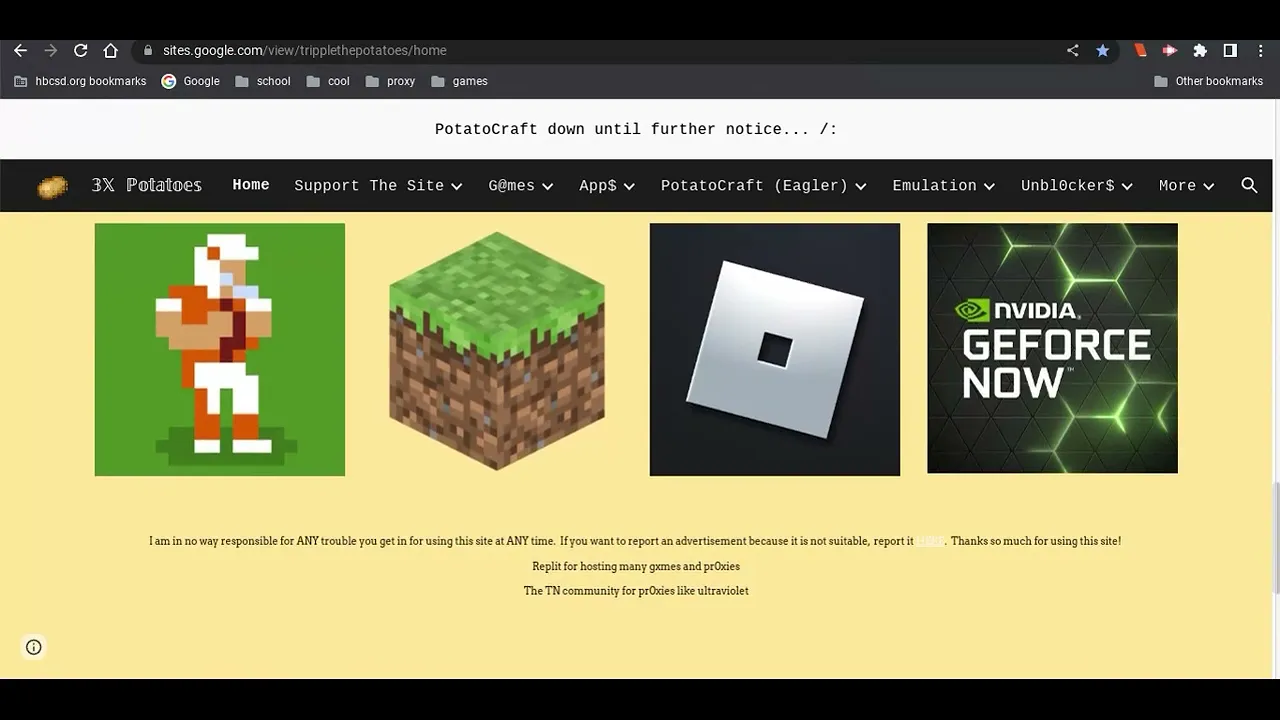Share this page using the share icon

[1072, 50]
